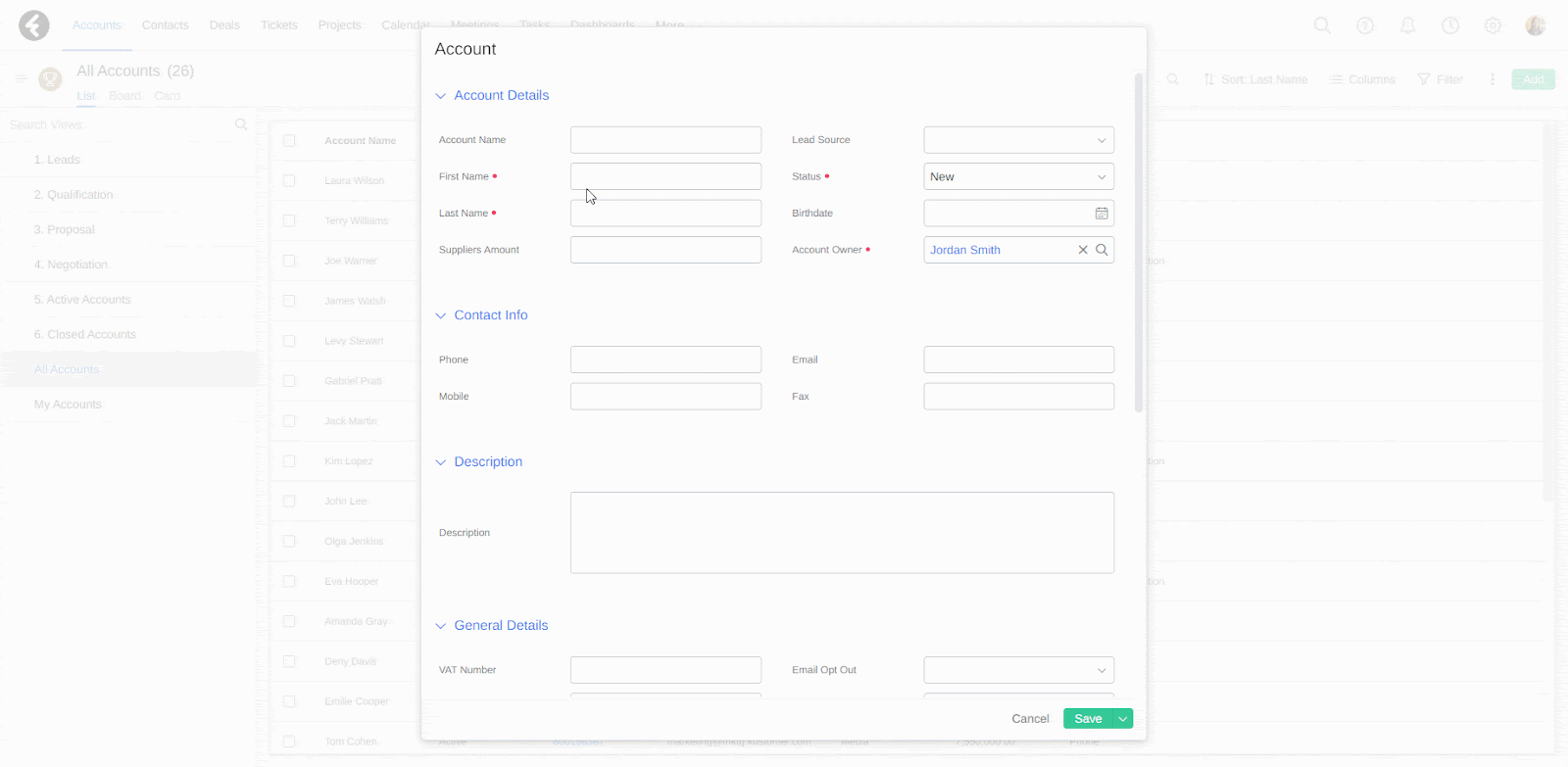Click the dialog's vertical scrollbar
Screen dimensions: 1568x767
point(1139,243)
